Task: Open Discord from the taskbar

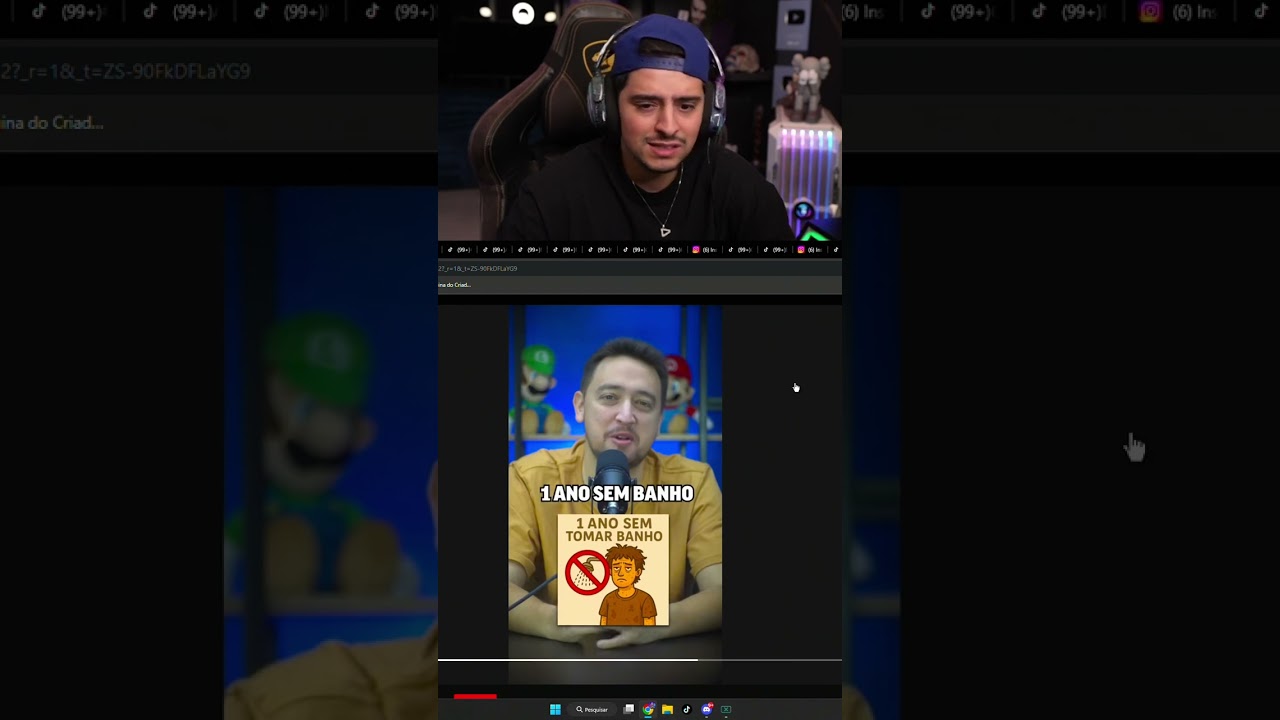Action: (707, 709)
